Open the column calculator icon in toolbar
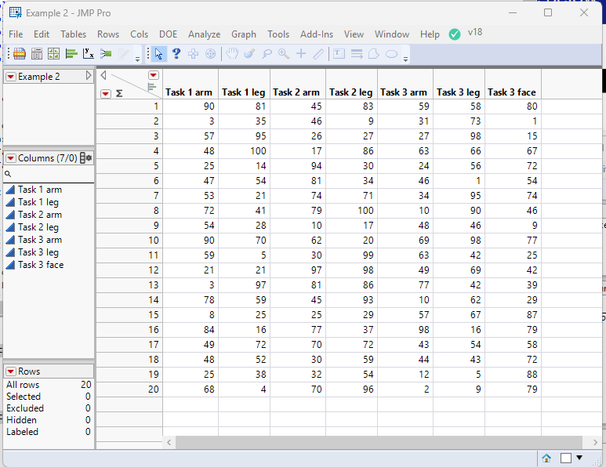This screenshot has height=467, width=606. click(x=37, y=54)
